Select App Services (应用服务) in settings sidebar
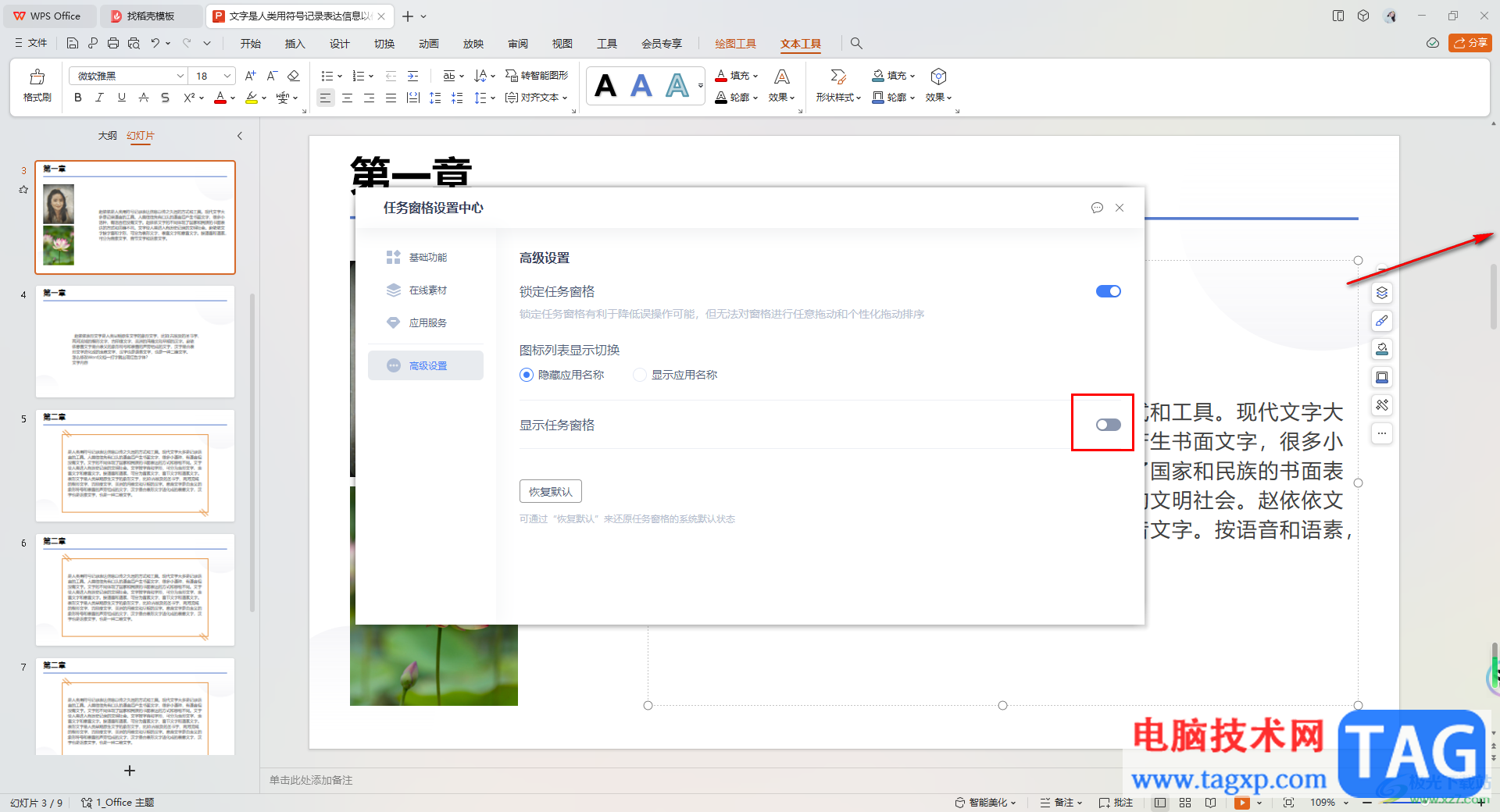This screenshot has height=812, width=1500. click(426, 322)
